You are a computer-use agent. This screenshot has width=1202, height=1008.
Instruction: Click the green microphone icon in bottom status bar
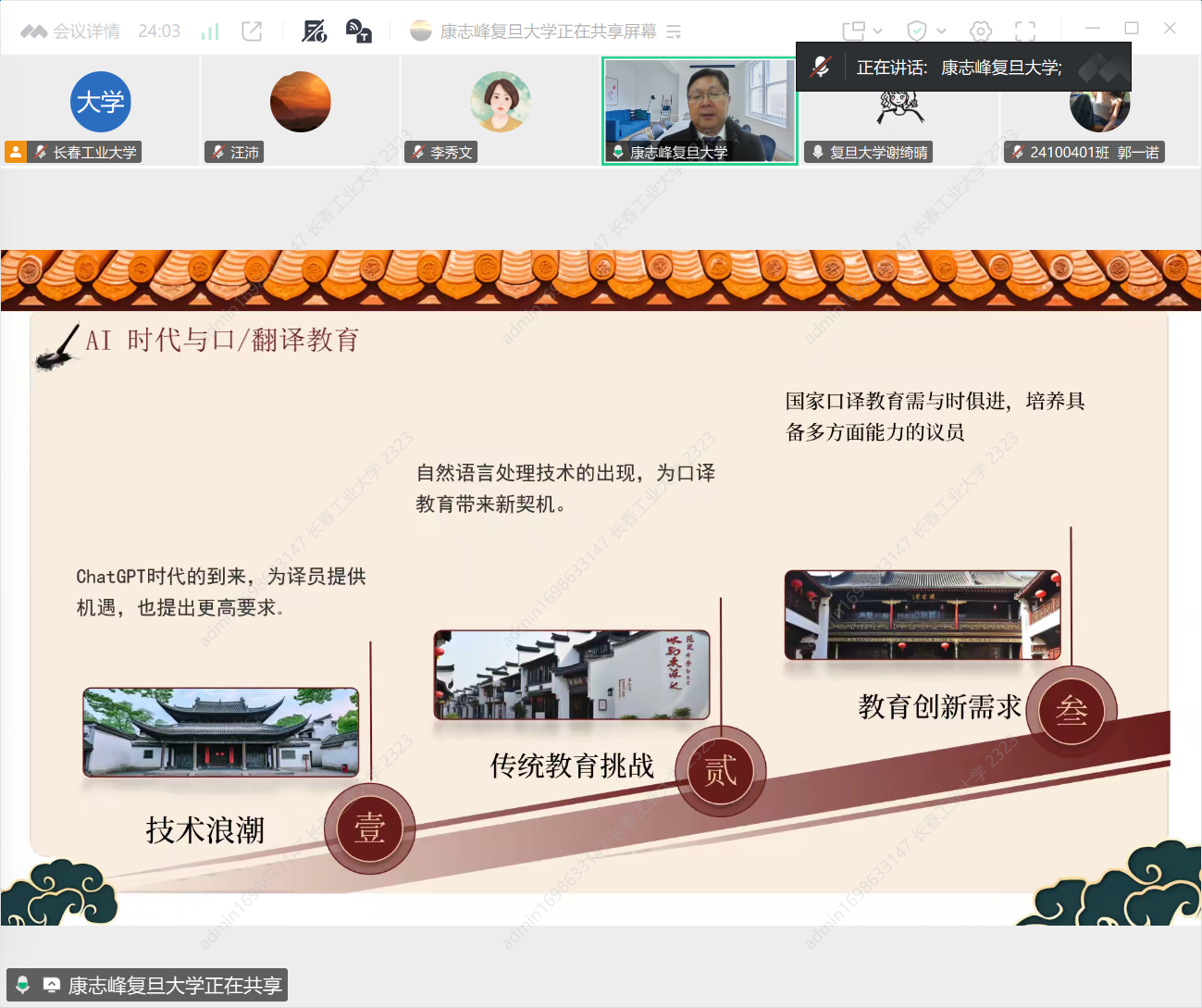23,985
